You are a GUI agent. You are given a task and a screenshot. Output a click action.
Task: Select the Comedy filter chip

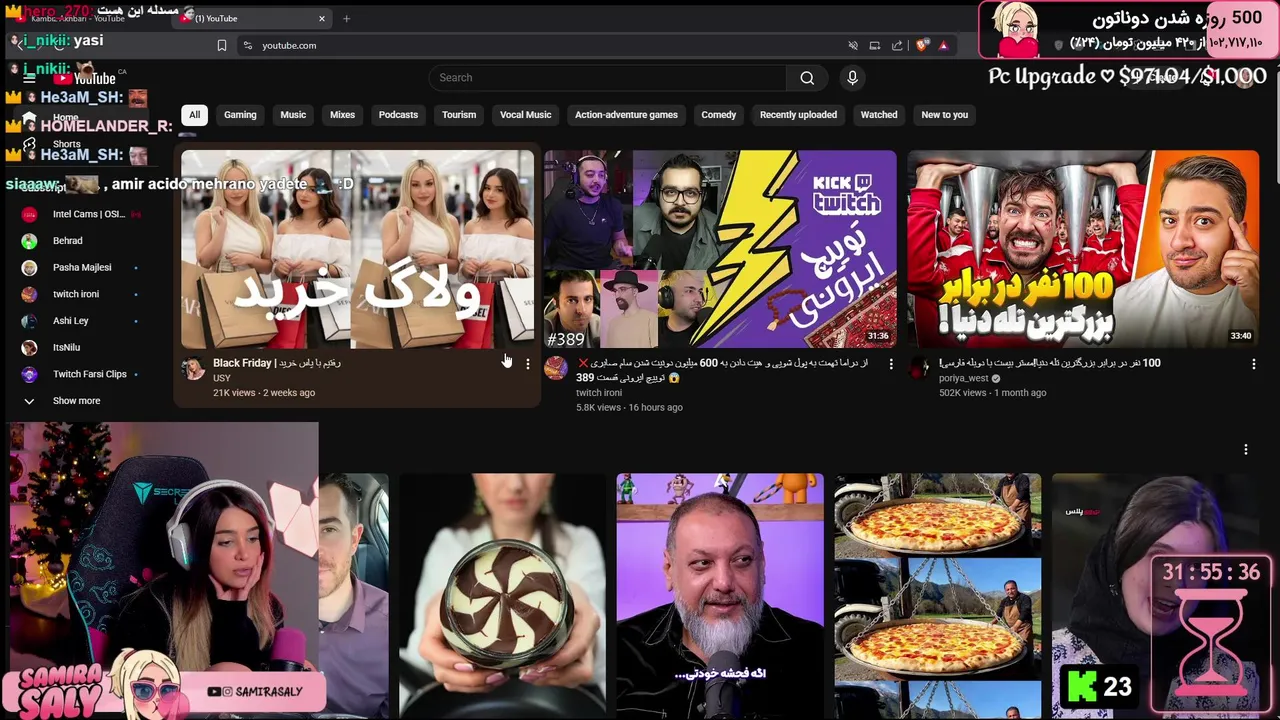click(x=718, y=115)
